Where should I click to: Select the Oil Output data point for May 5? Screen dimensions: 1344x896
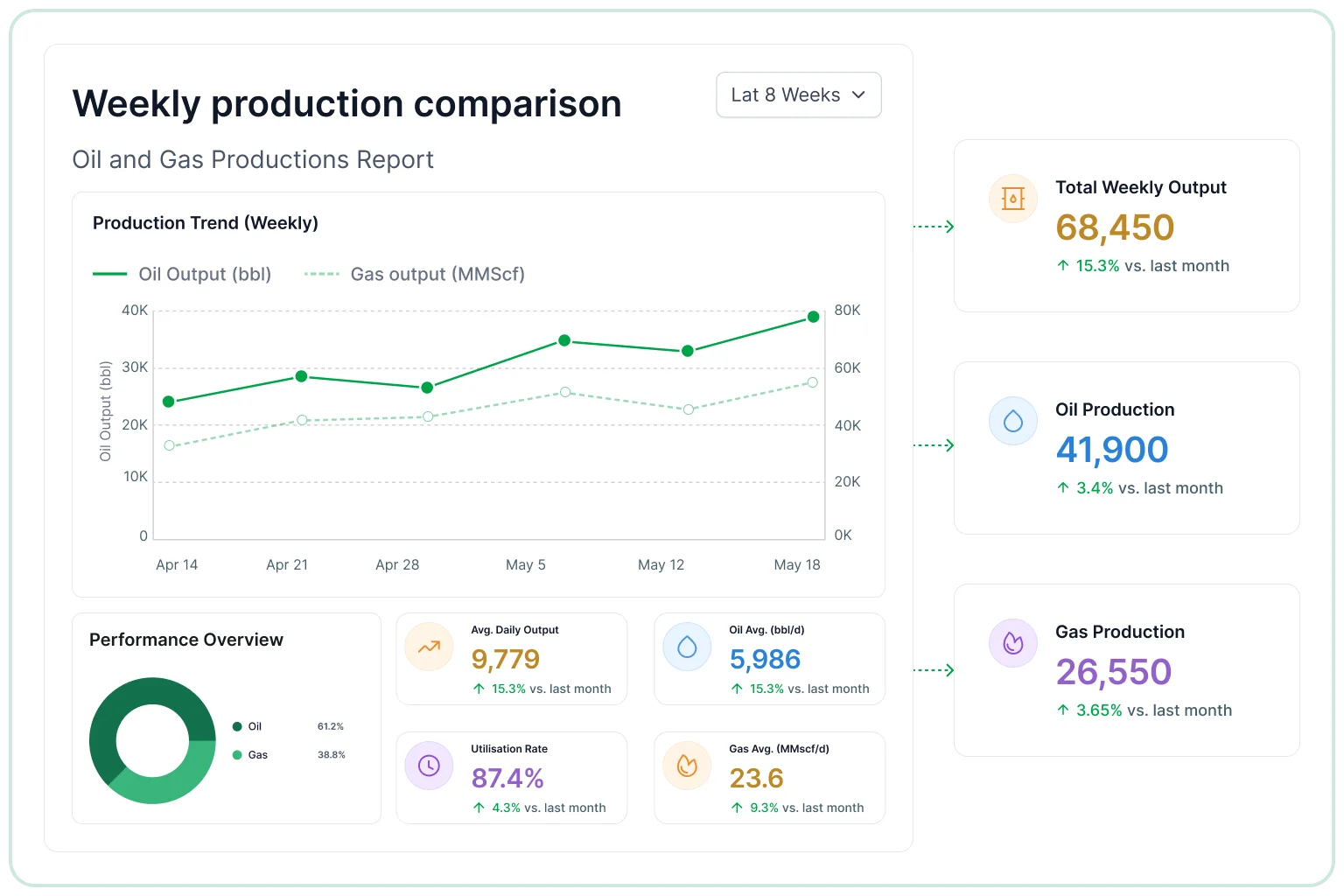pos(564,340)
